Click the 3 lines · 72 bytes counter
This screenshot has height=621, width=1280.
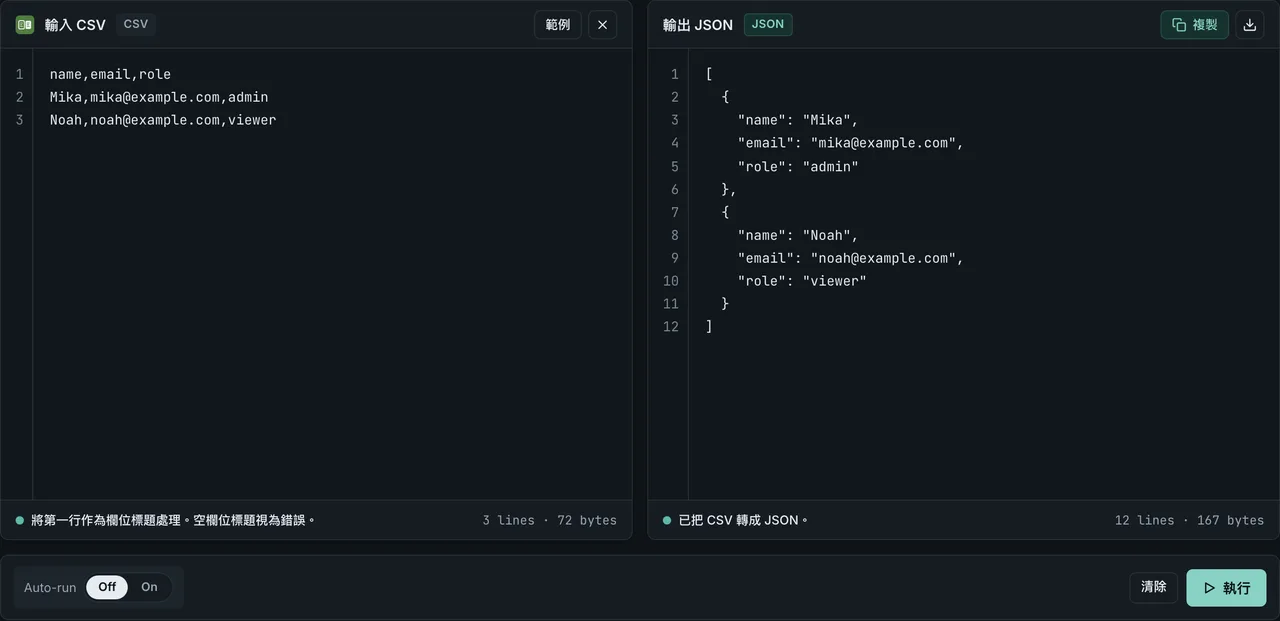click(549, 520)
